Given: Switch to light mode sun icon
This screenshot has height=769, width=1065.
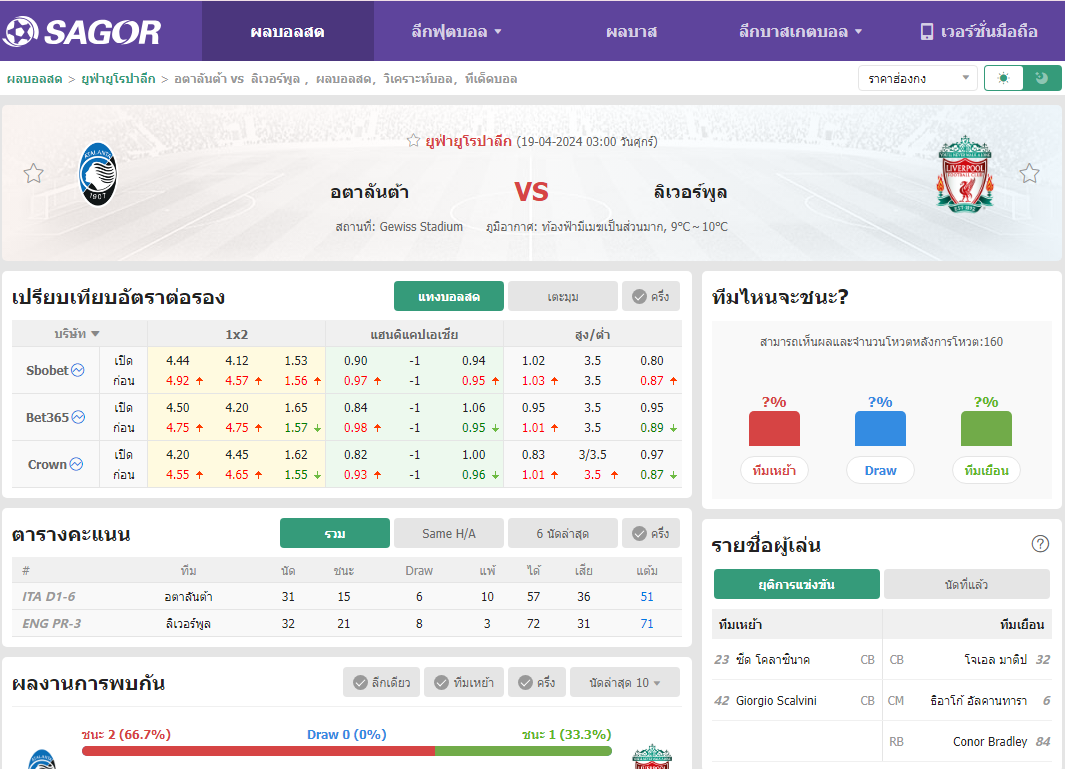Looking at the screenshot, I should pos(1003,78).
